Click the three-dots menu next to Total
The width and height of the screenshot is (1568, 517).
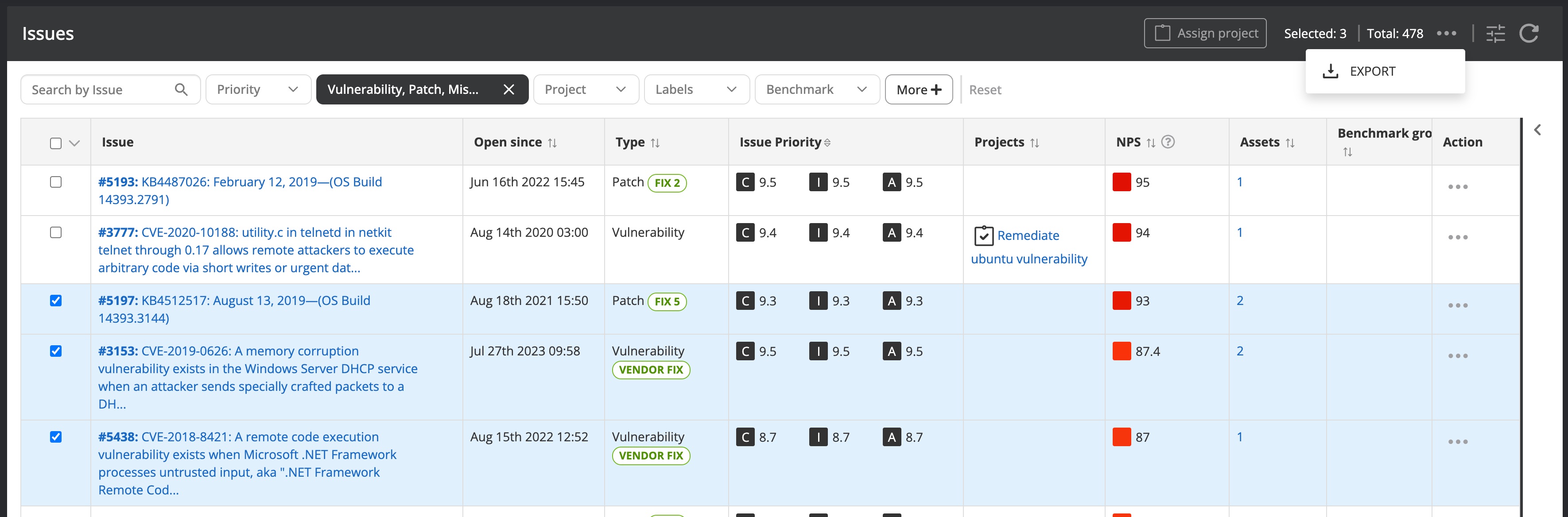tap(1446, 34)
